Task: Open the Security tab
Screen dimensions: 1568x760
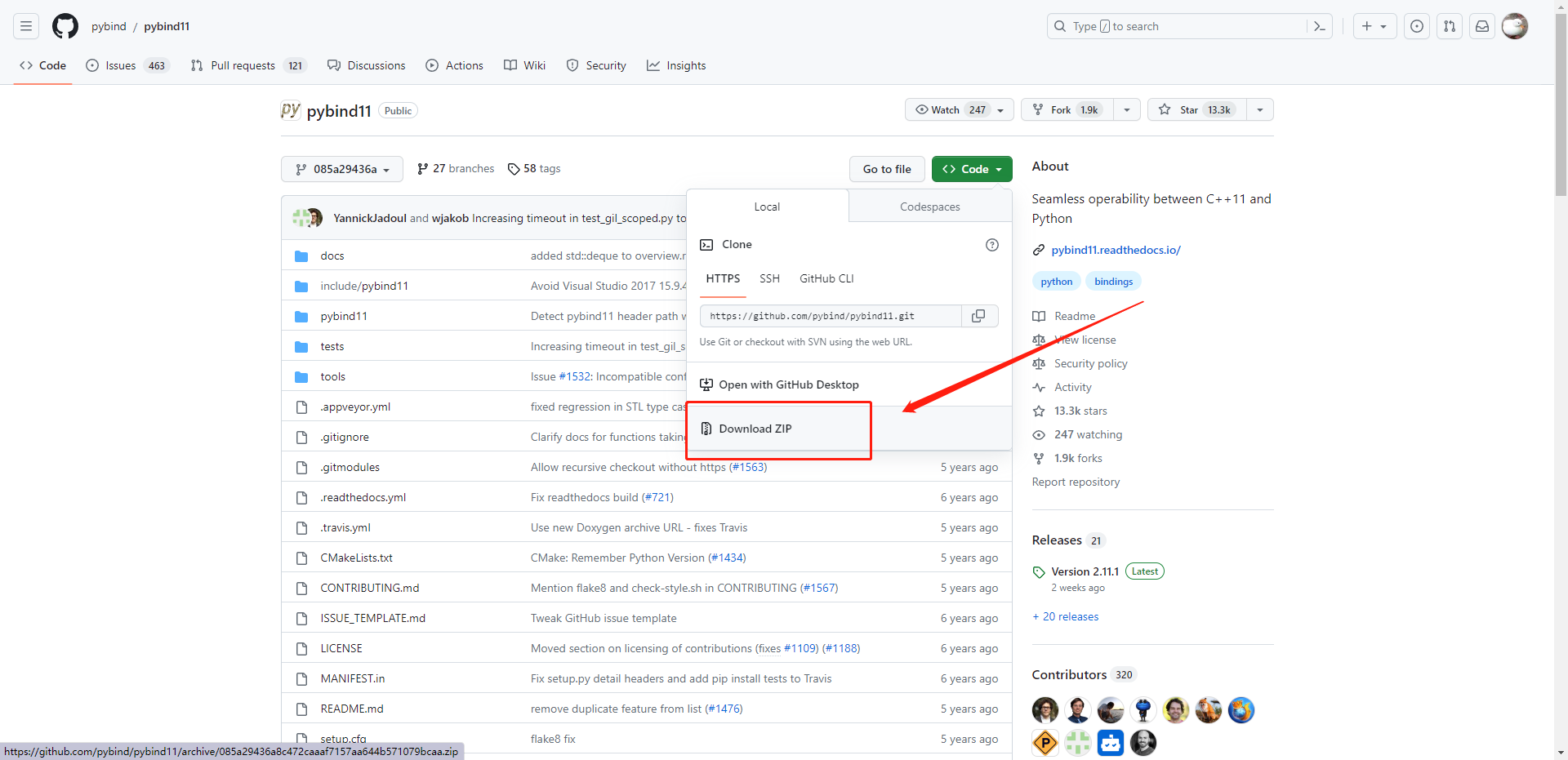Action: pos(597,65)
